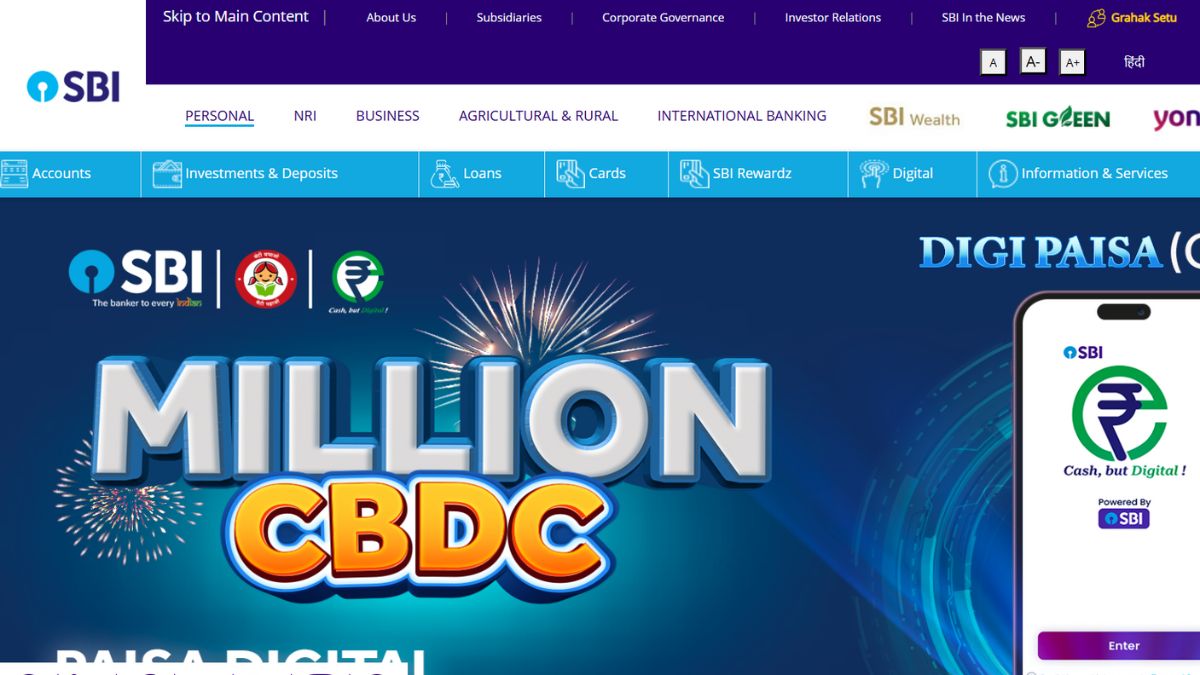Click the Loans money bag icon
Screen dimensions: 1200x675
pyautogui.click(x=445, y=174)
